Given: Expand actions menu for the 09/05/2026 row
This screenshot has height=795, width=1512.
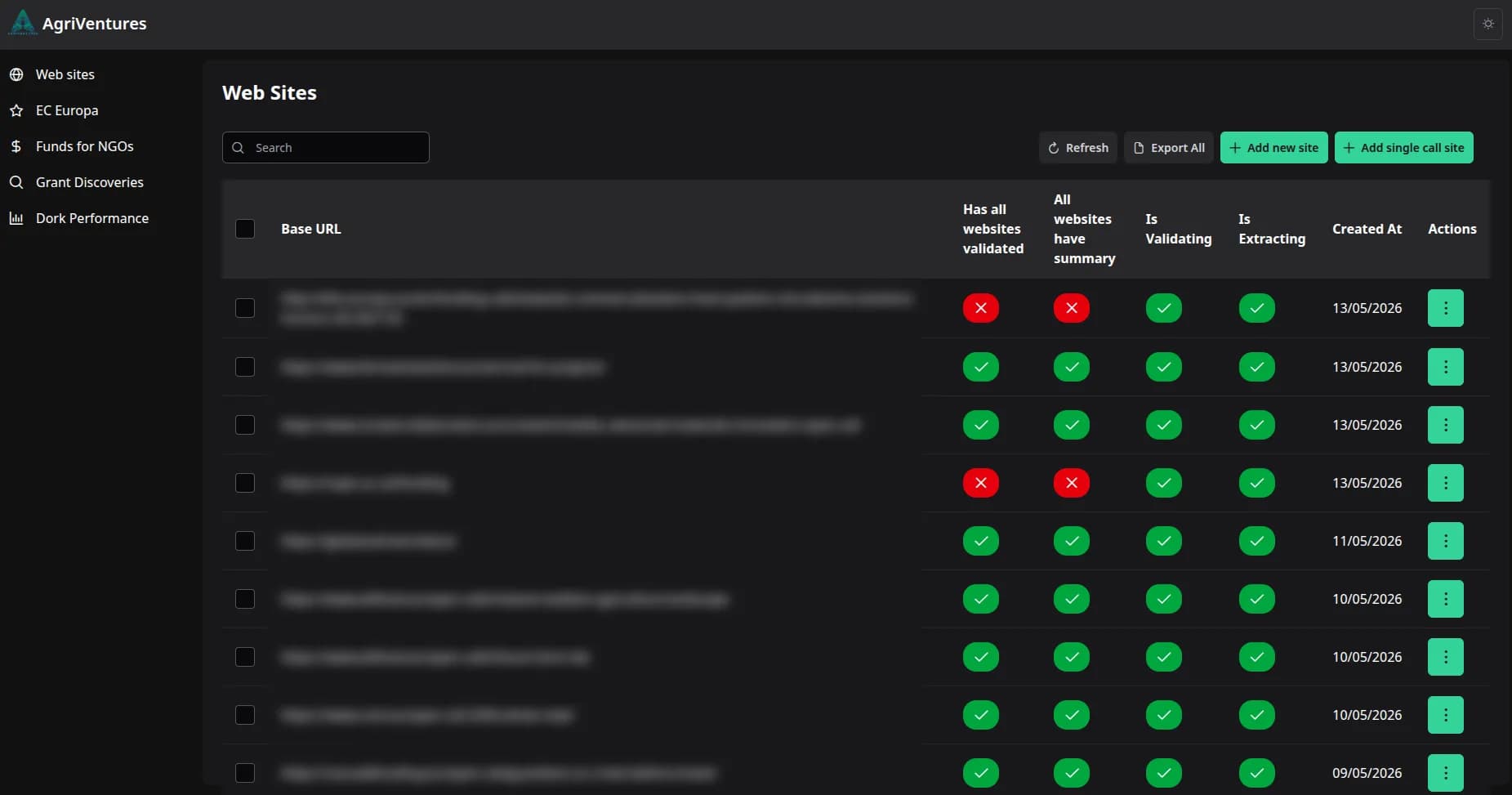Looking at the screenshot, I should point(1445,773).
